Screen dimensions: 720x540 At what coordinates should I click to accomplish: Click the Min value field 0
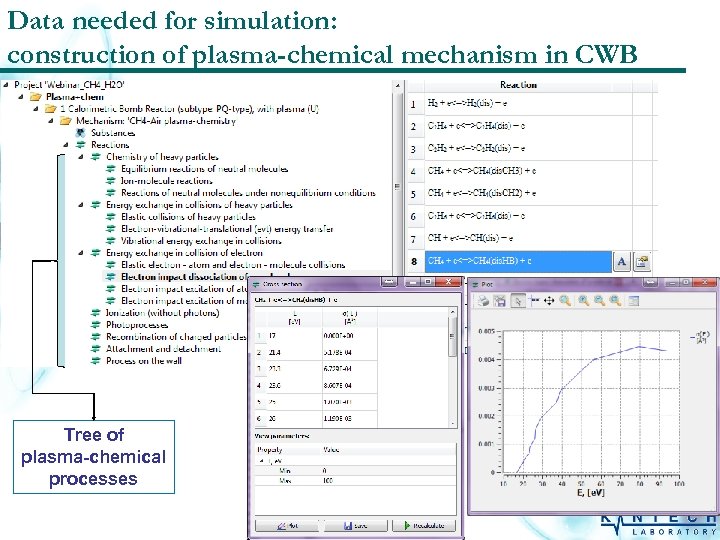388,470
